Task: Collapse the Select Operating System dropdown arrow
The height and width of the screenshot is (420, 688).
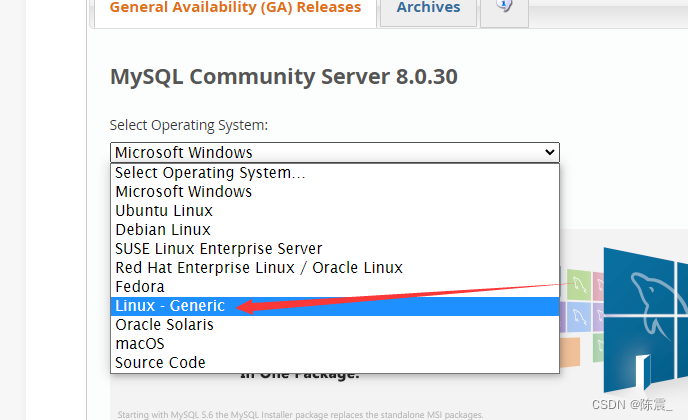Action: [549, 152]
